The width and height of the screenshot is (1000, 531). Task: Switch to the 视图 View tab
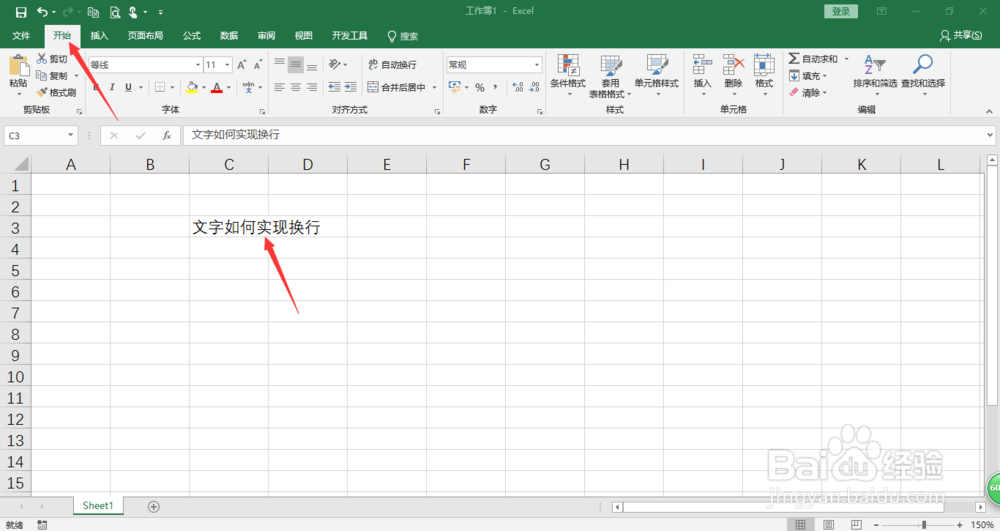coord(304,36)
